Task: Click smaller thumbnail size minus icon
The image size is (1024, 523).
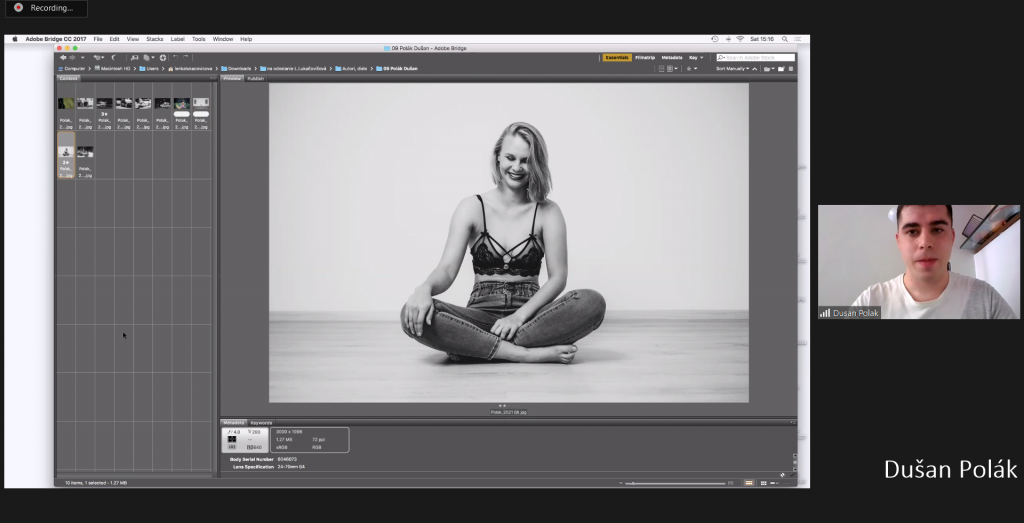Action: [620, 483]
